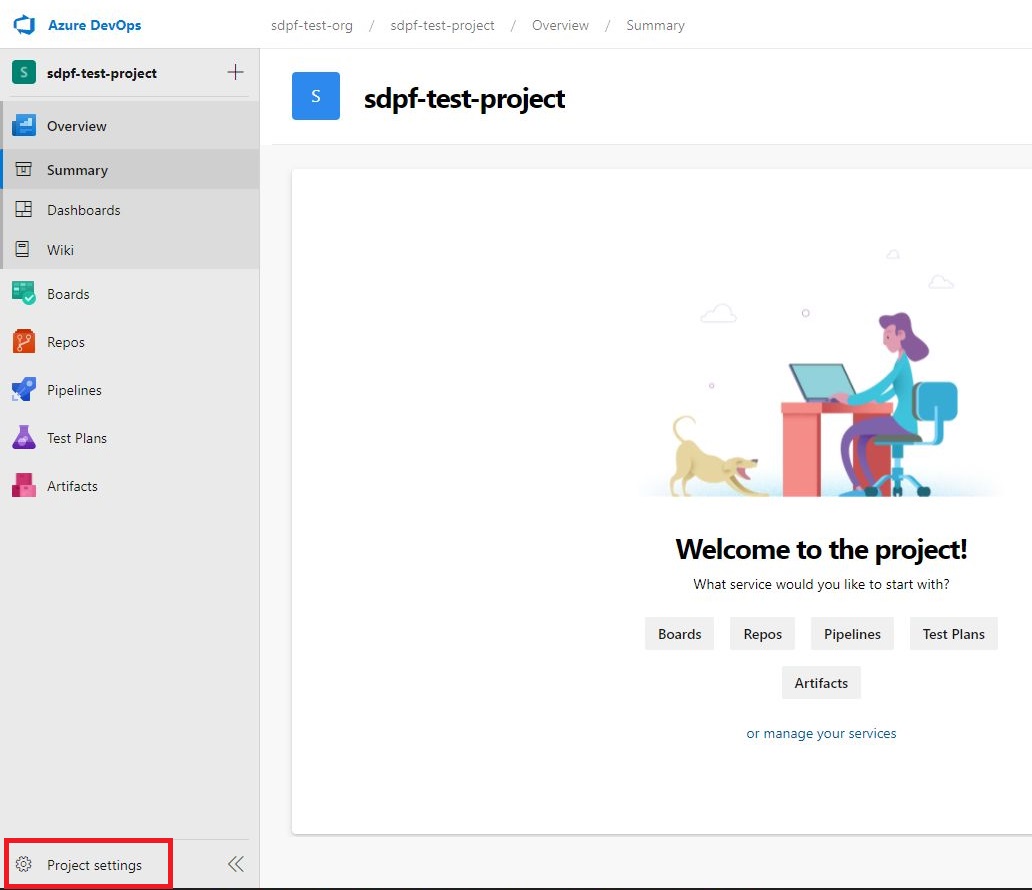The width and height of the screenshot is (1032, 890).
Task: Collapse the sidebar with double-chevron
Action: (235, 864)
